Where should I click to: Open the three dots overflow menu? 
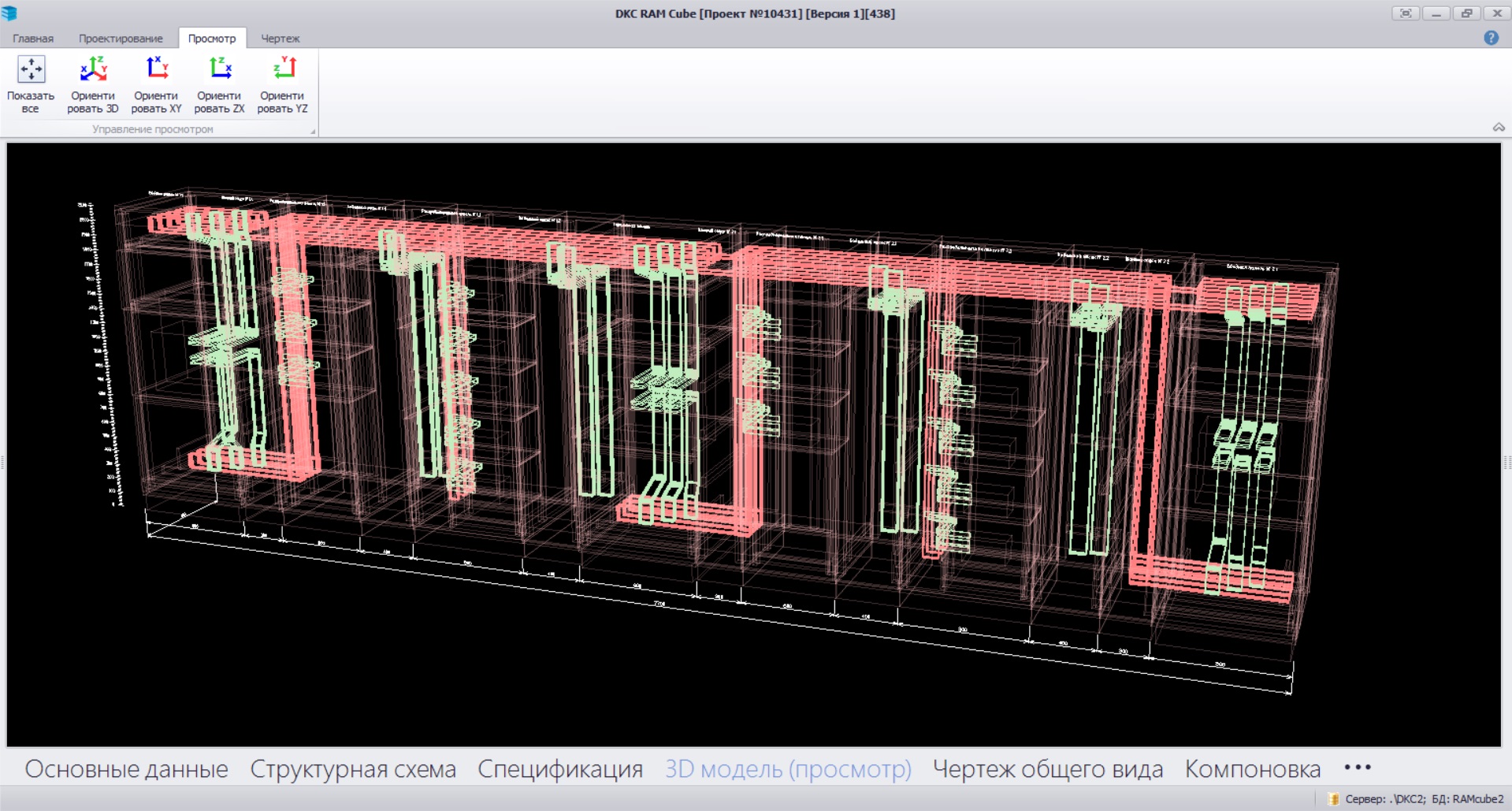[x=1358, y=768]
